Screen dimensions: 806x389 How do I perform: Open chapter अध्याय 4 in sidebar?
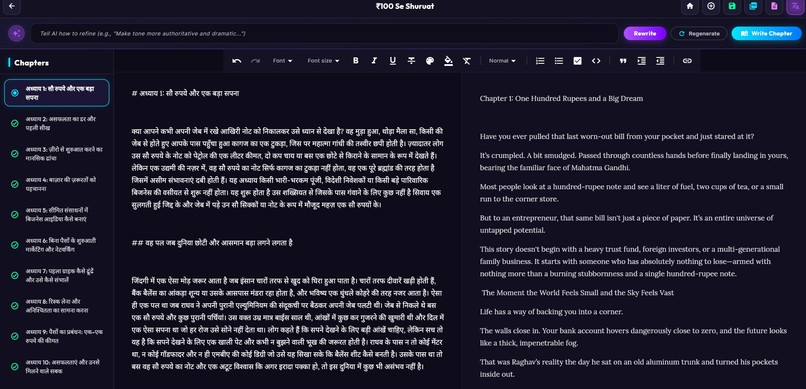tap(57, 183)
